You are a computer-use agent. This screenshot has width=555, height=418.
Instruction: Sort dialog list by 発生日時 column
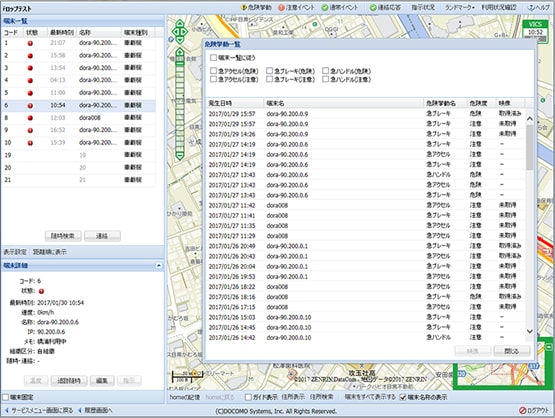[235, 103]
